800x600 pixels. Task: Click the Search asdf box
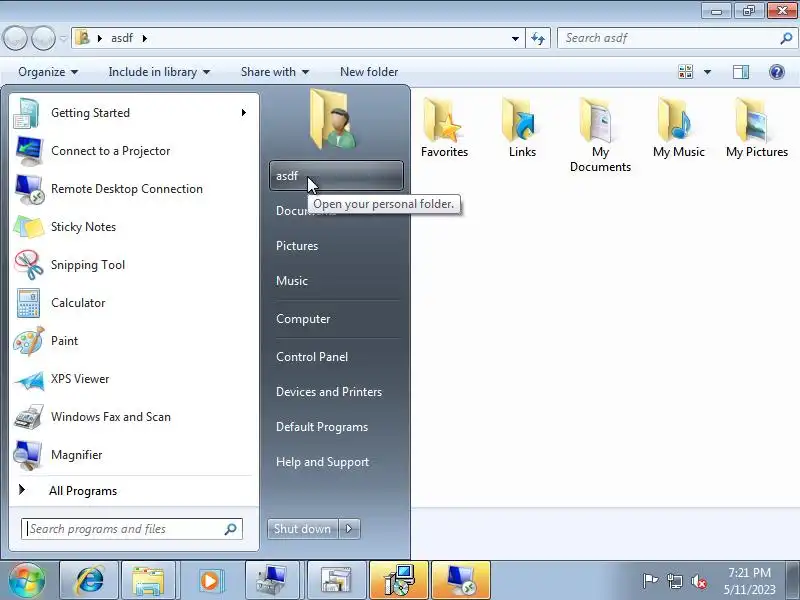677,38
